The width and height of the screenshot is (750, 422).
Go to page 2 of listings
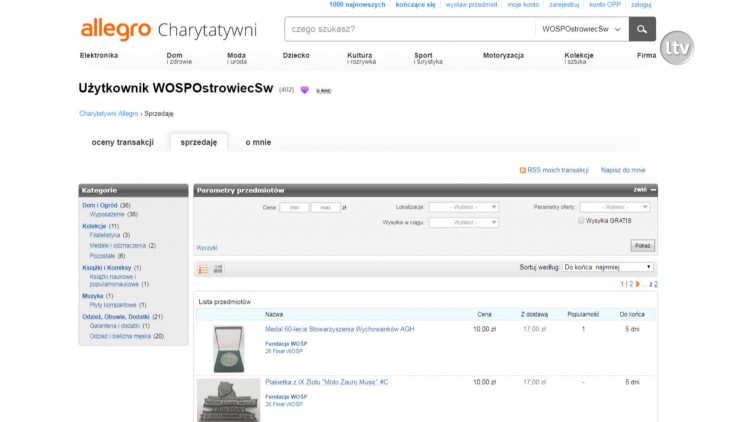631,284
